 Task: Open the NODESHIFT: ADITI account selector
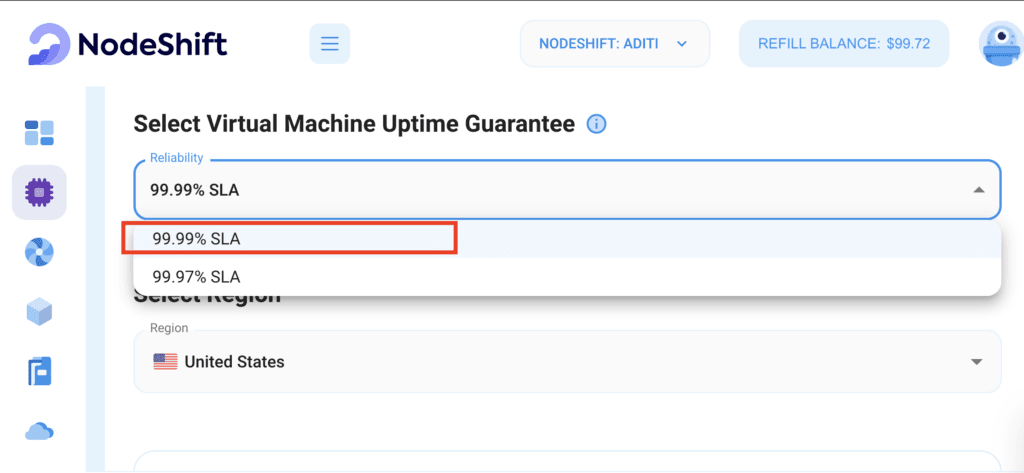click(615, 44)
